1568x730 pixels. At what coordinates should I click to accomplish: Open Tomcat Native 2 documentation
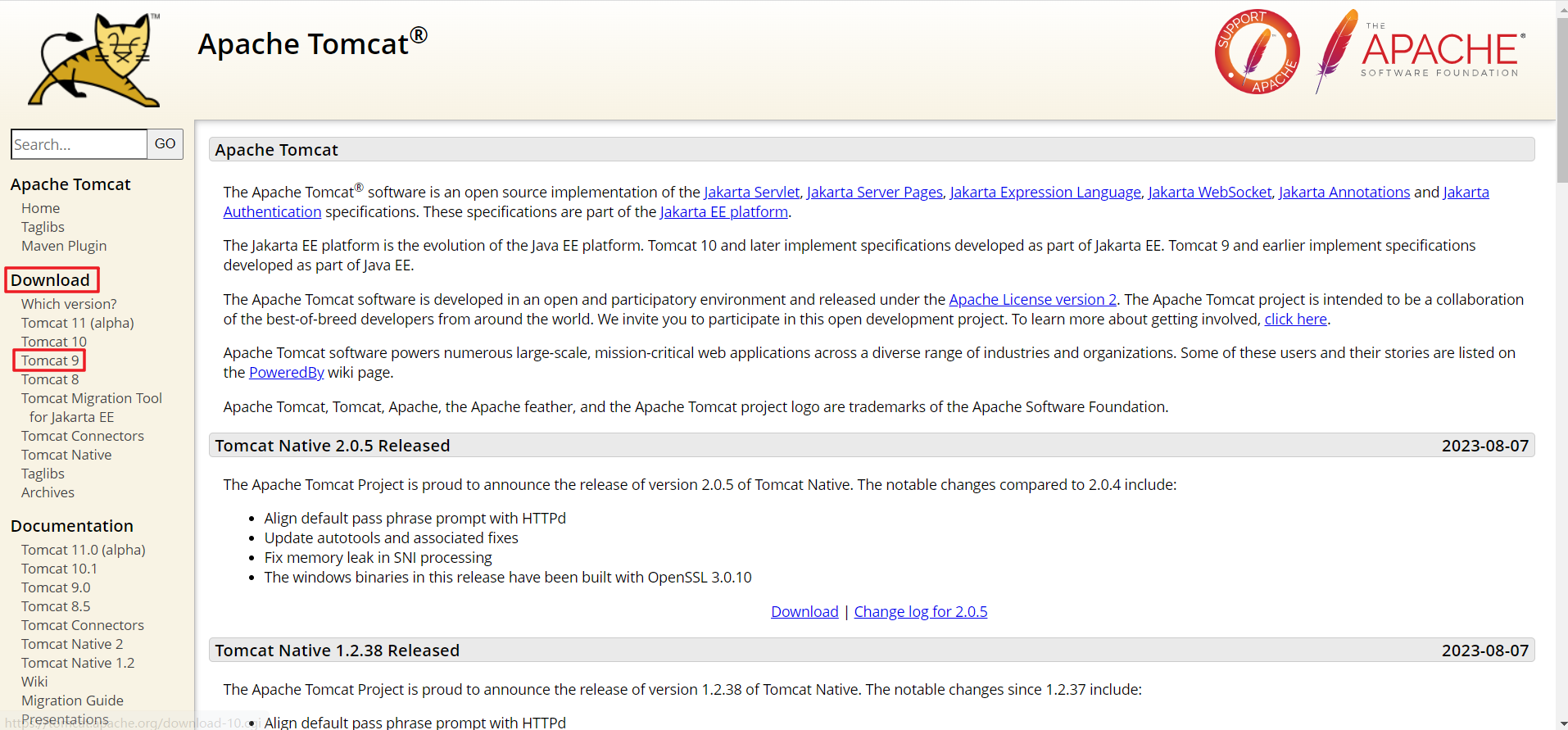tap(72, 644)
